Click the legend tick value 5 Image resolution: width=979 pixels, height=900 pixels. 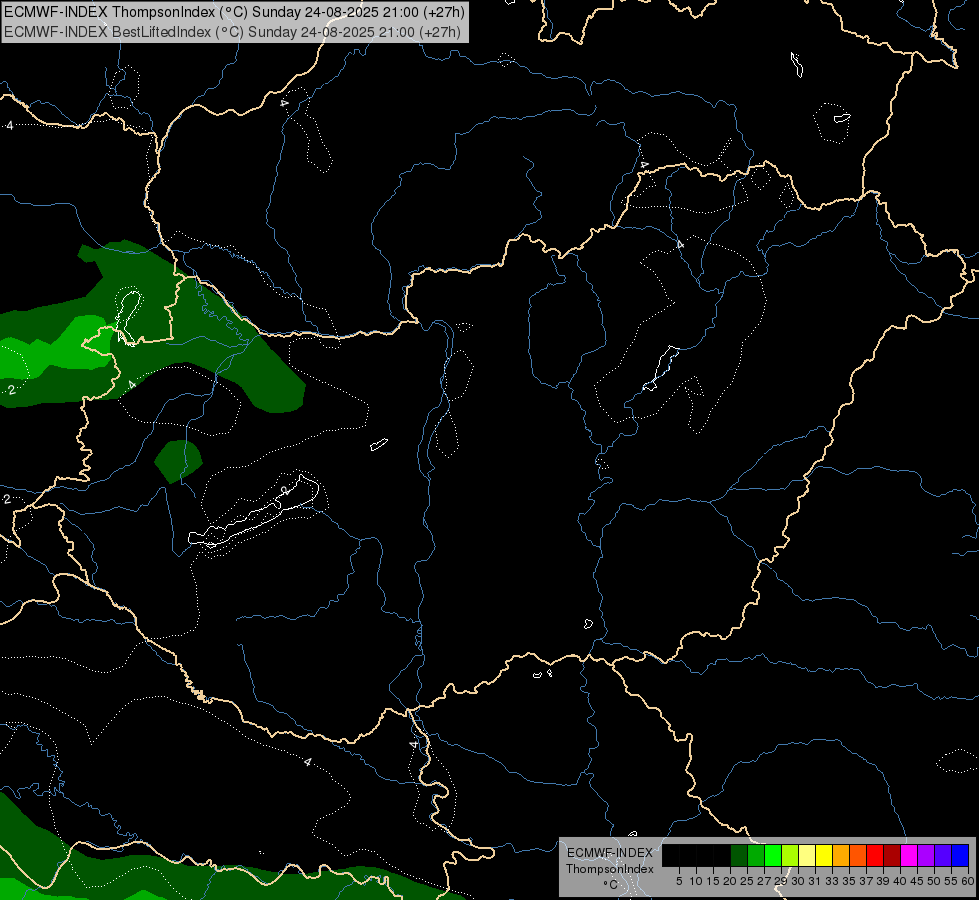[679, 881]
